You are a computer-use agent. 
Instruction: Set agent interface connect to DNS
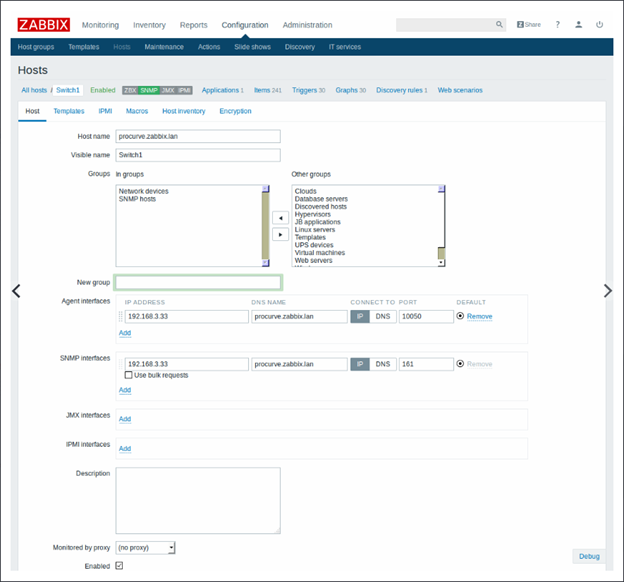pos(383,316)
